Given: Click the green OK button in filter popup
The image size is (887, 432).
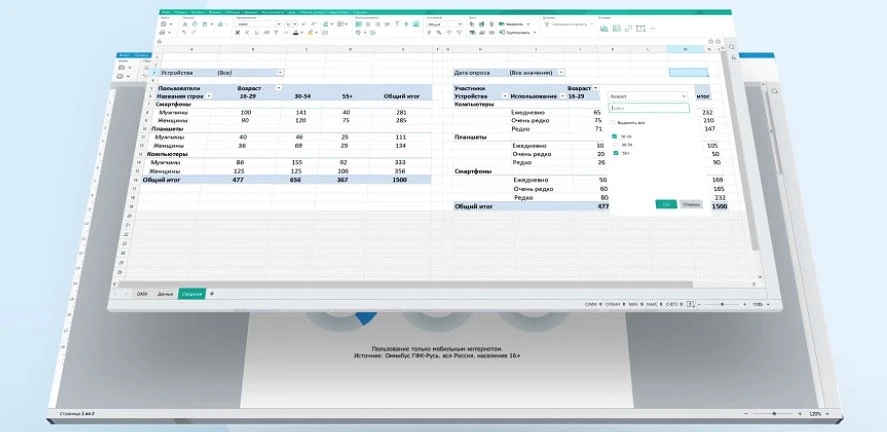Looking at the screenshot, I should point(667,204).
